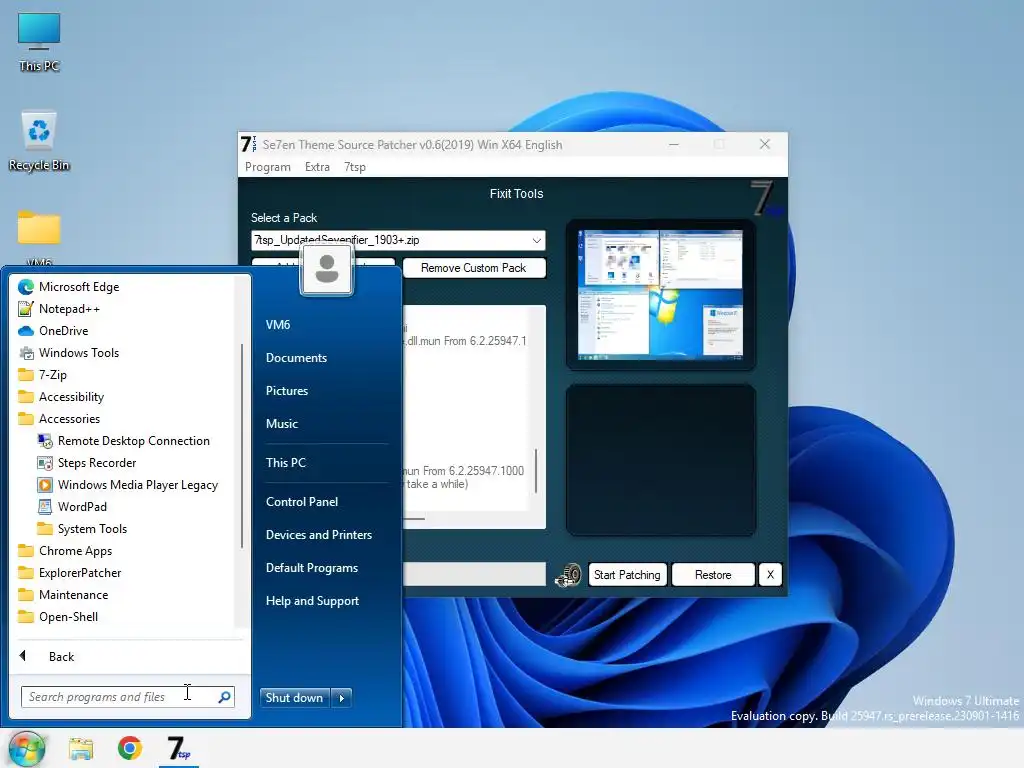Viewport: 1024px width, 768px height.
Task: Open the Recycle Bin desktop icon
Action: click(x=39, y=142)
